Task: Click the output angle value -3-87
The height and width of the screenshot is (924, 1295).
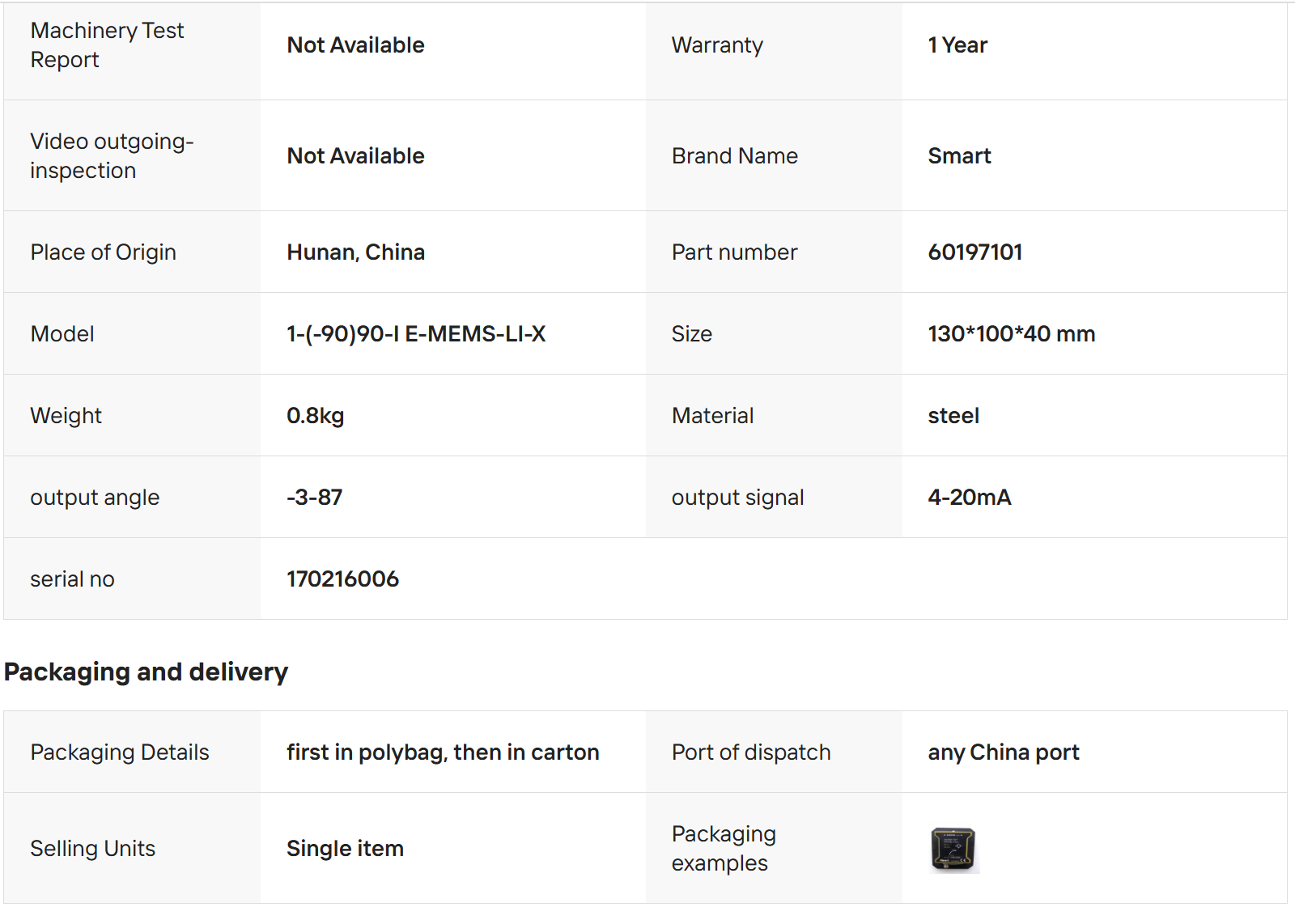Action: 314,498
